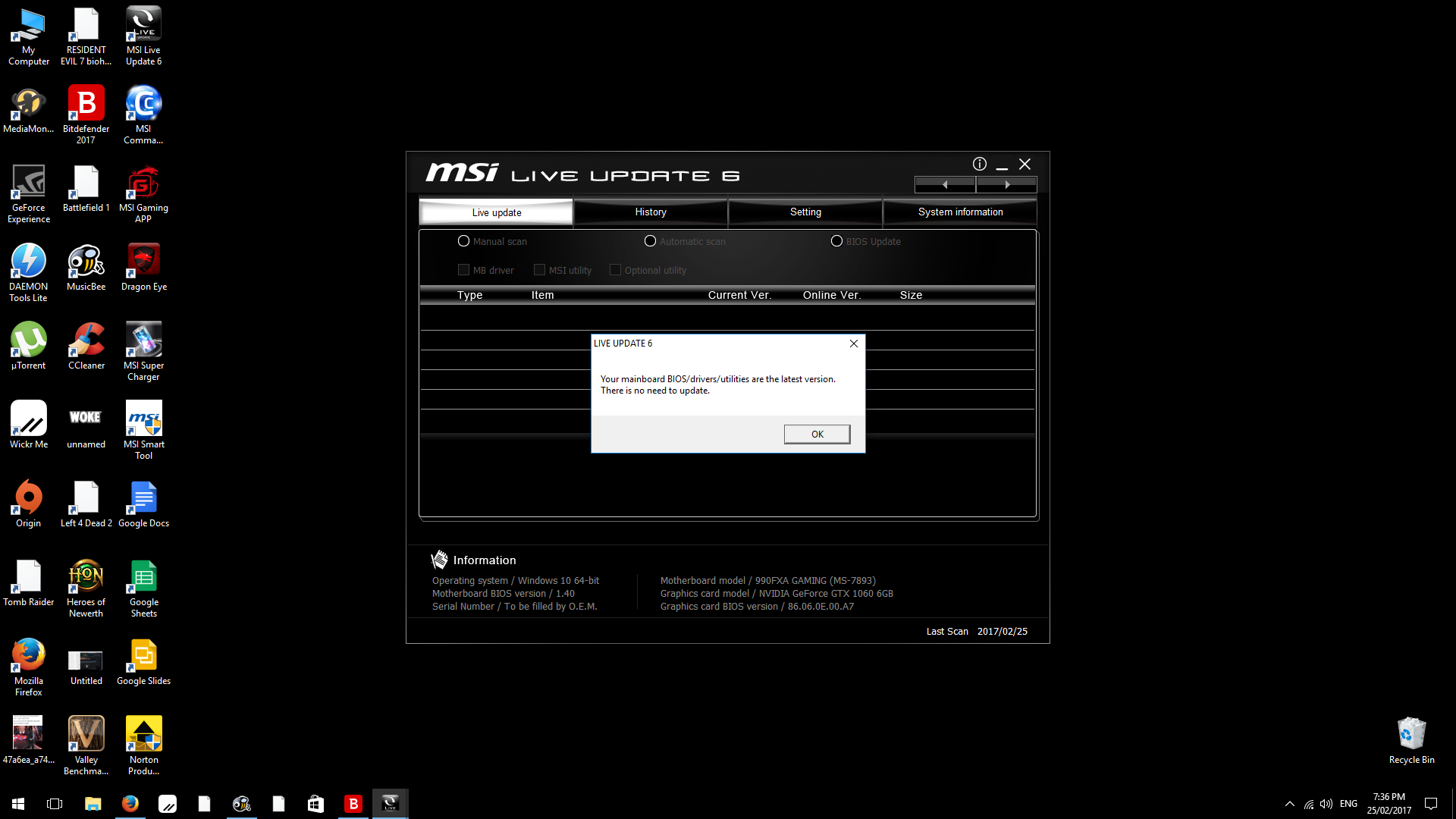Viewport: 1456px width, 819px height.
Task: Check the Optional utility checkbox
Action: (x=615, y=270)
